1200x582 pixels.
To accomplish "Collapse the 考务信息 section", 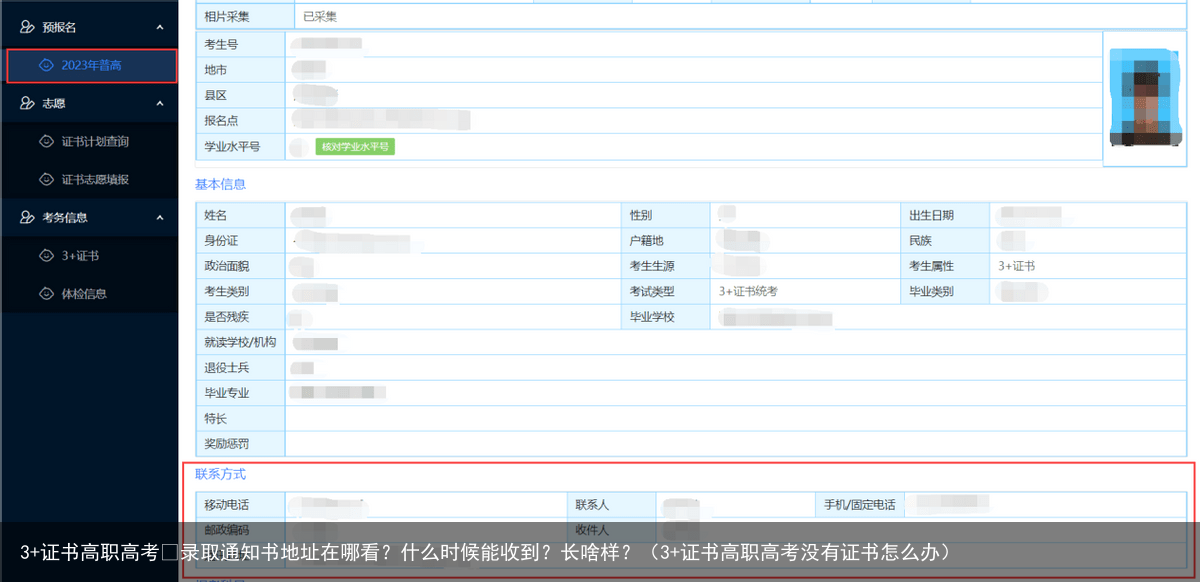I will pos(158,217).
